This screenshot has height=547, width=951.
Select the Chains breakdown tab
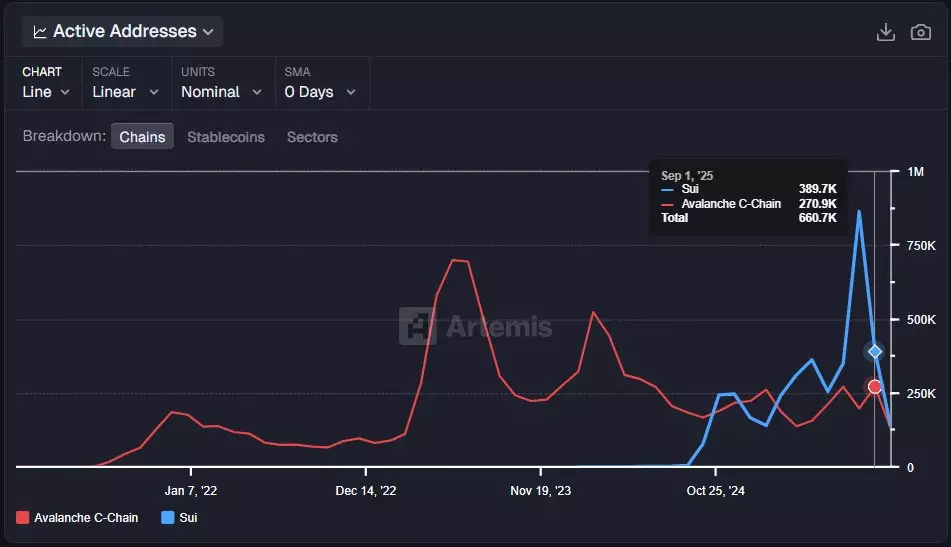(142, 137)
